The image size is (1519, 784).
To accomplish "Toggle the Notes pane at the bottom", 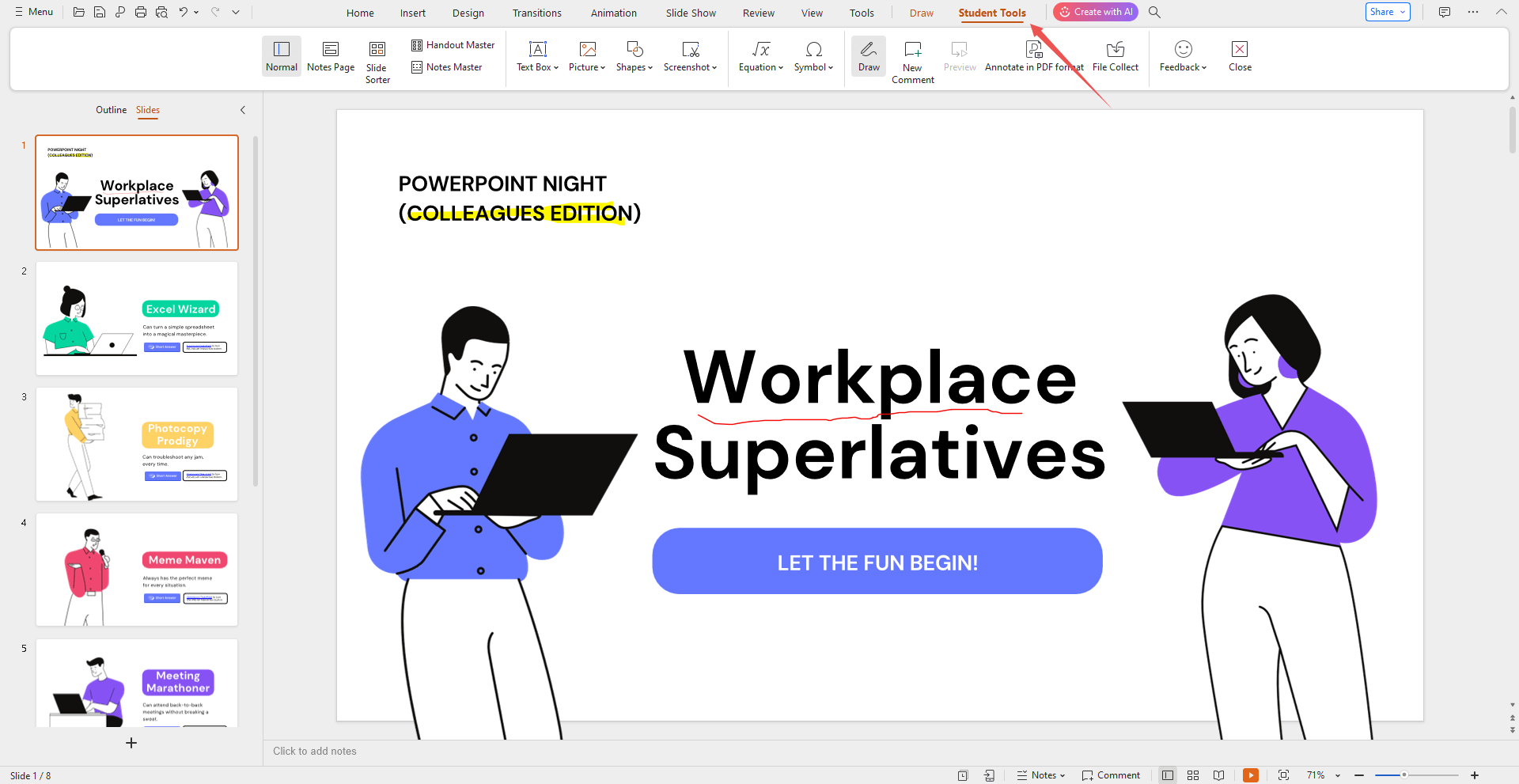I will [x=1040, y=775].
